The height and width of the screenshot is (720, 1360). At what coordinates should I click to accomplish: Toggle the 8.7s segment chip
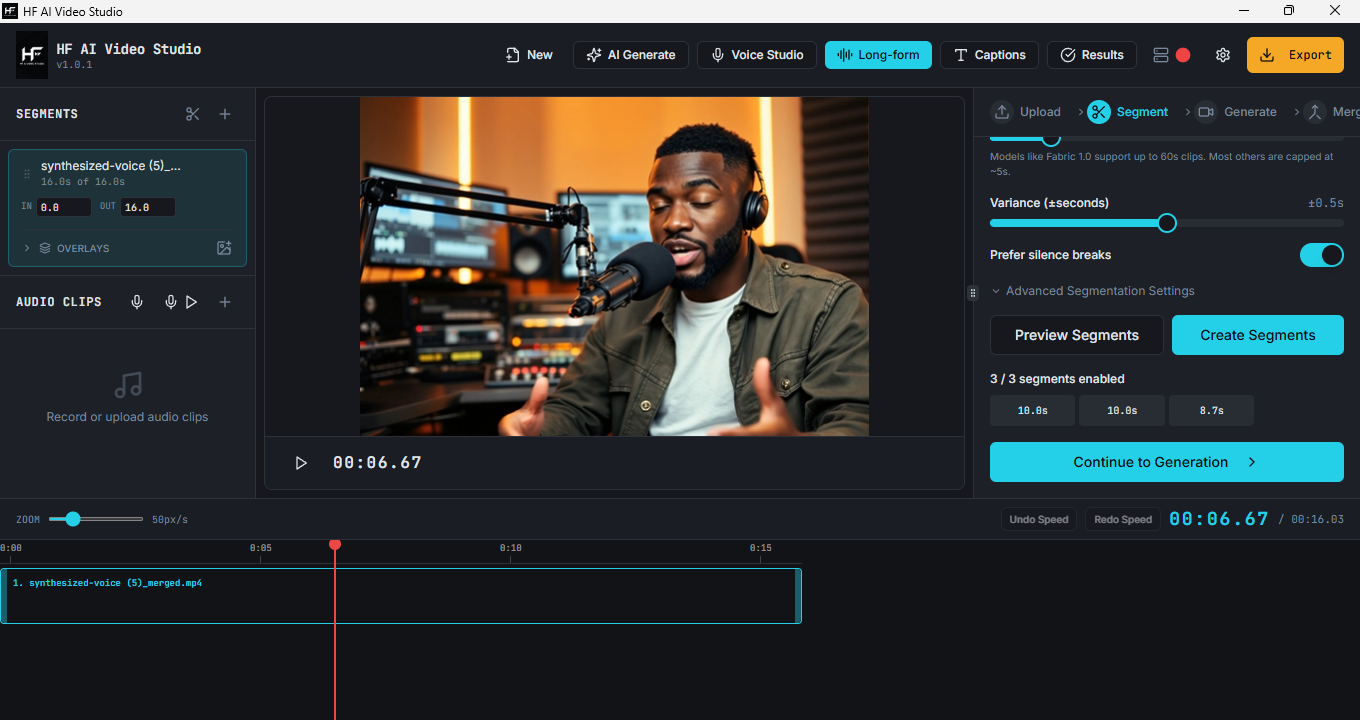[x=1211, y=411]
